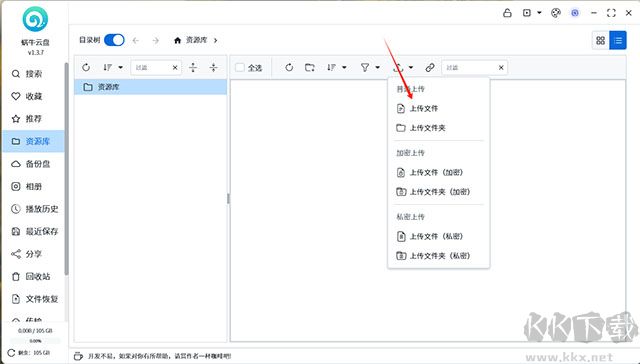This screenshot has width=640, height=364.
Task: Expand the 资源库 breadcrumb chevron
Action: (216, 40)
